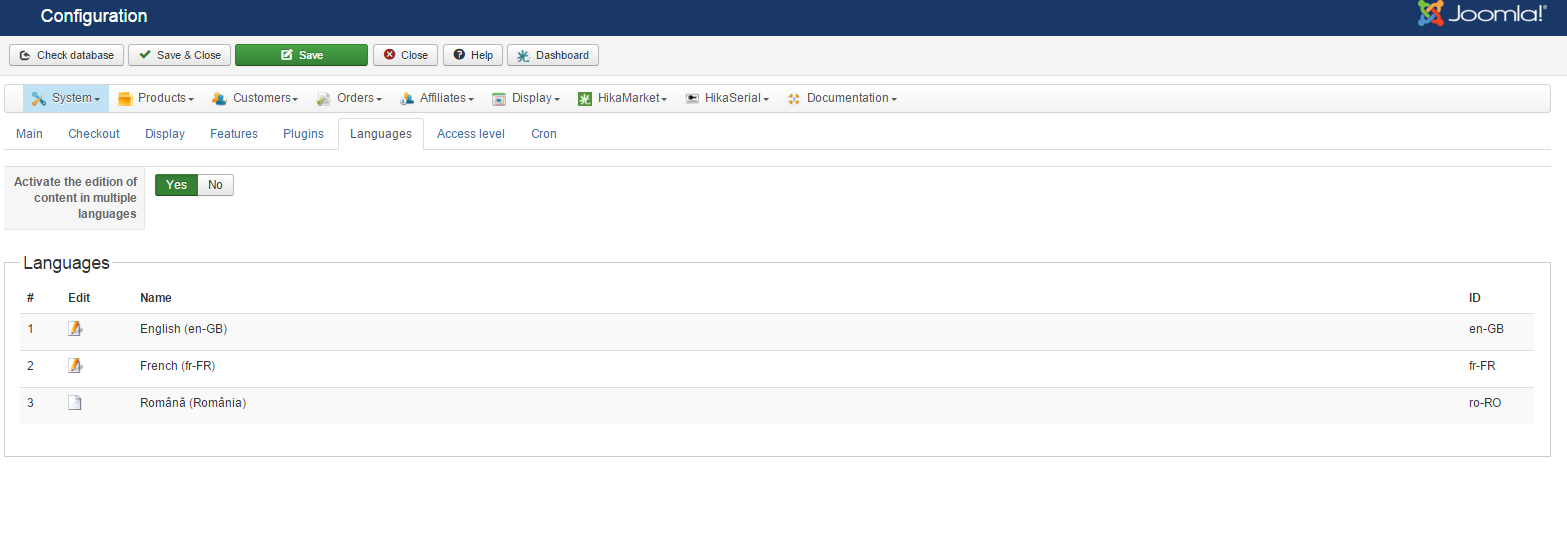
Task: Open the Plugins tab
Action: tap(303, 134)
